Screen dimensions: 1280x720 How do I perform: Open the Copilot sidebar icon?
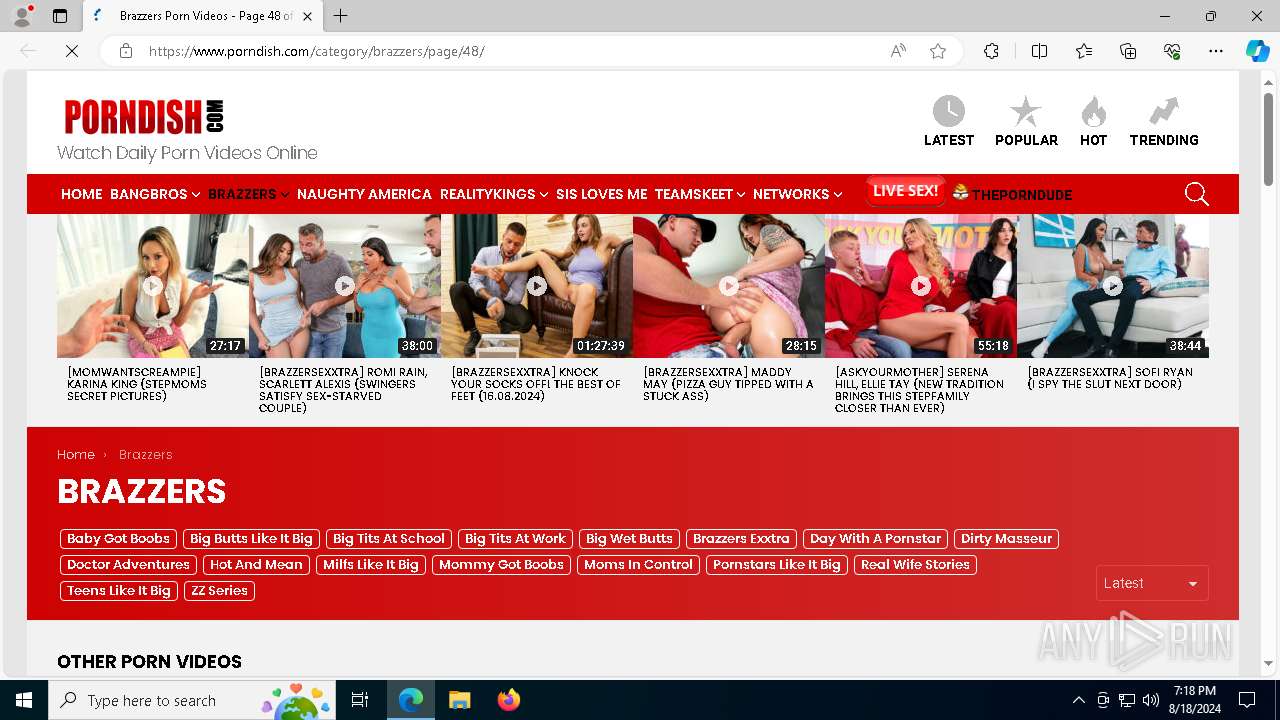coord(1257,51)
